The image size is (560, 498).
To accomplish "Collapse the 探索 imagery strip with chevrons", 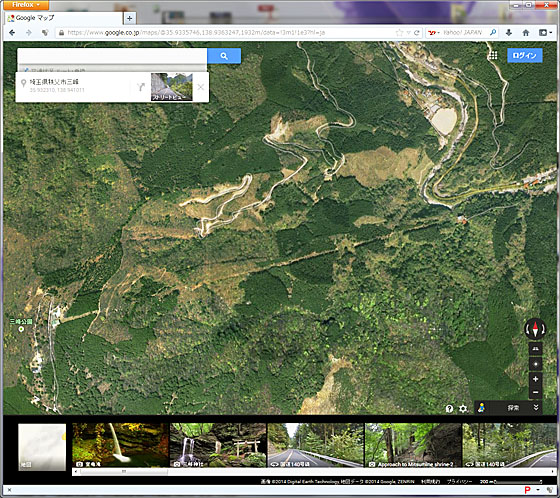I will (x=536, y=408).
